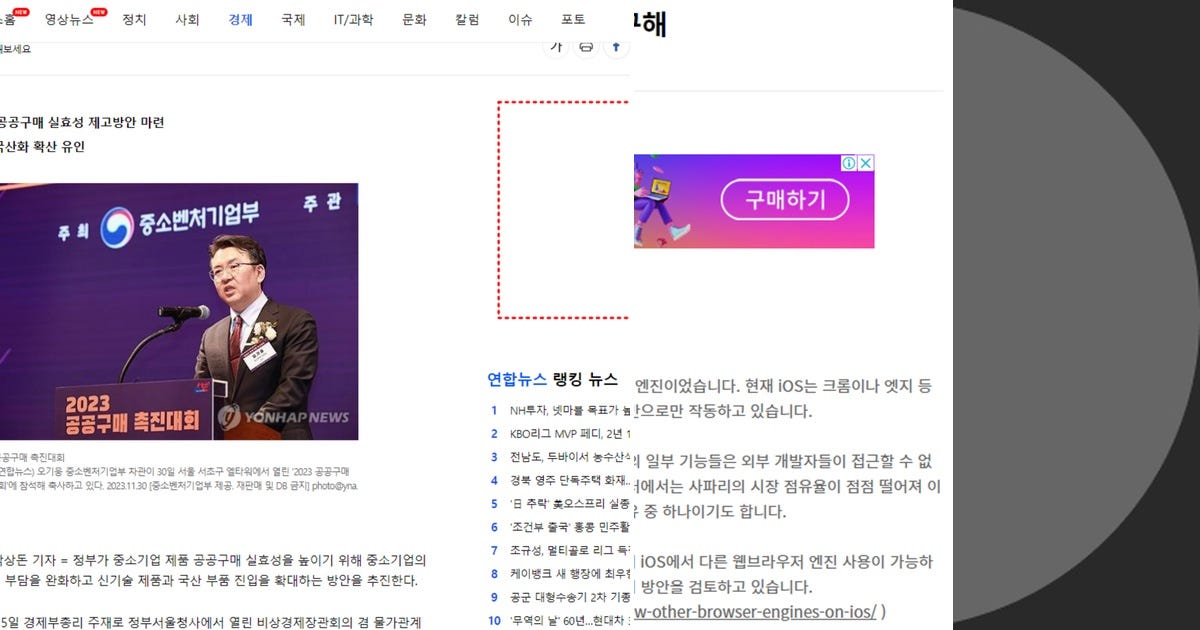This screenshot has width=1200, height=630.
Task: Open the 포토 section tab
Action: tap(571, 20)
